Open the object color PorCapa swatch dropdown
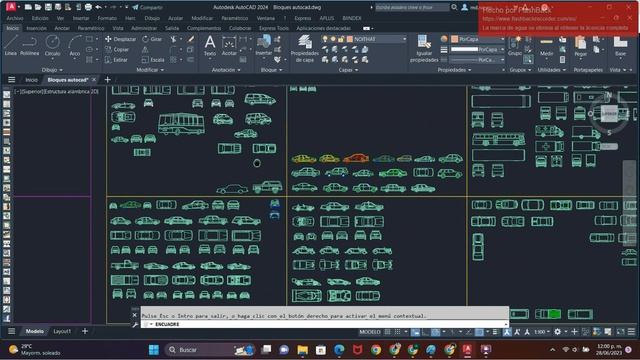640x360 pixels. point(478,39)
